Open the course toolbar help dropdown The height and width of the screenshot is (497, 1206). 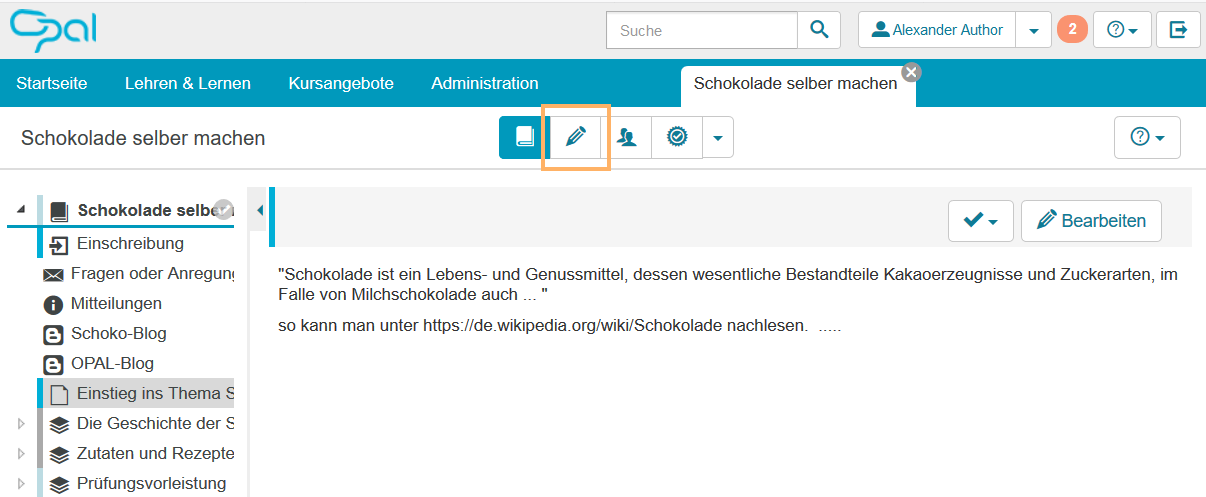pos(1147,137)
